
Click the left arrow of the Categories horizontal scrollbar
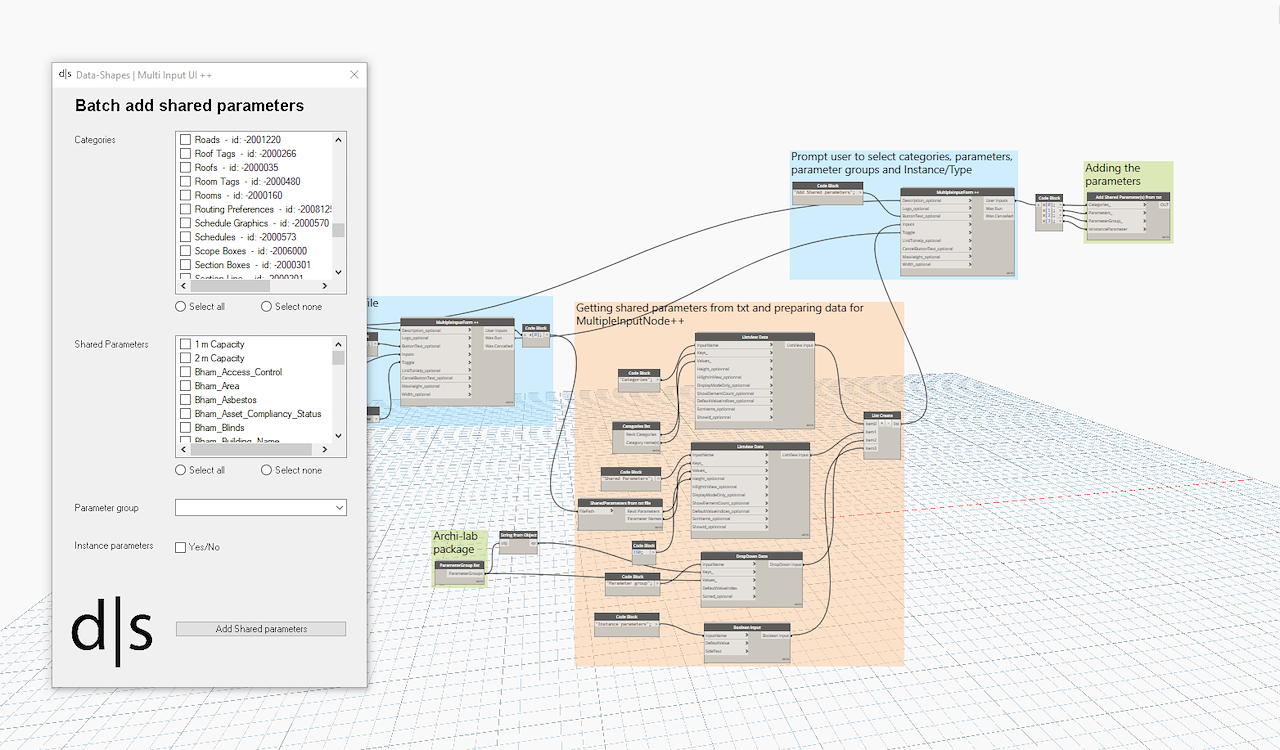coord(183,286)
